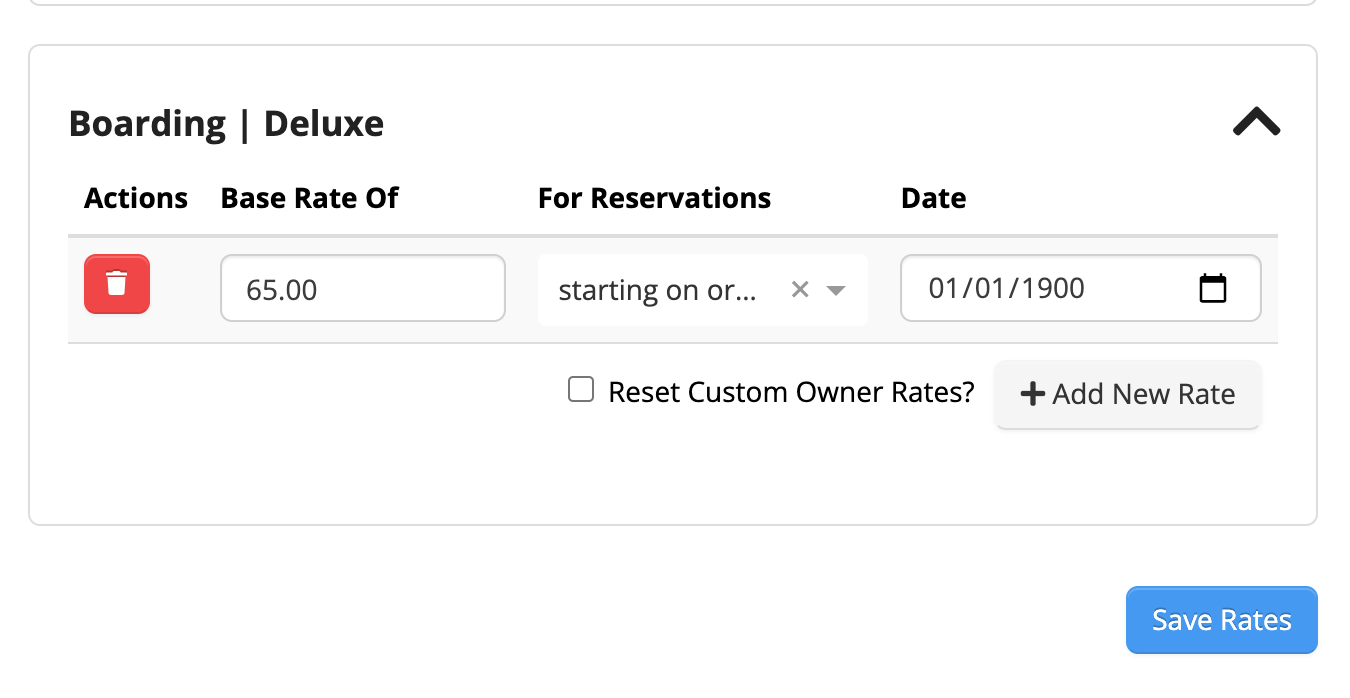
Task: Click the plus icon on Add New Rate
Action: click(x=1033, y=394)
